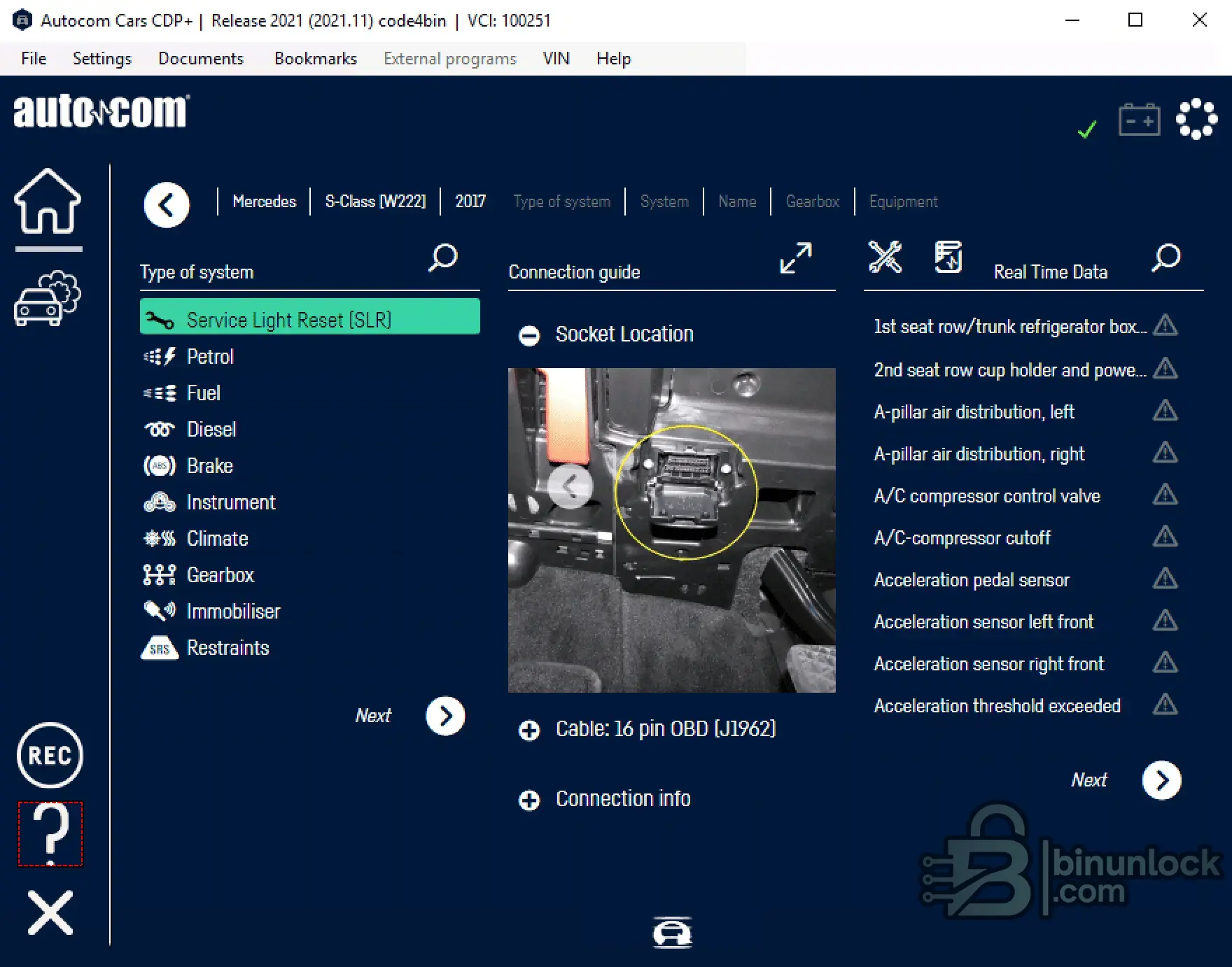Expand the Connection info section
Image resolution: width=1232 pixels, height=967 pixels.
pyautogui.click(x=529, y=800)
